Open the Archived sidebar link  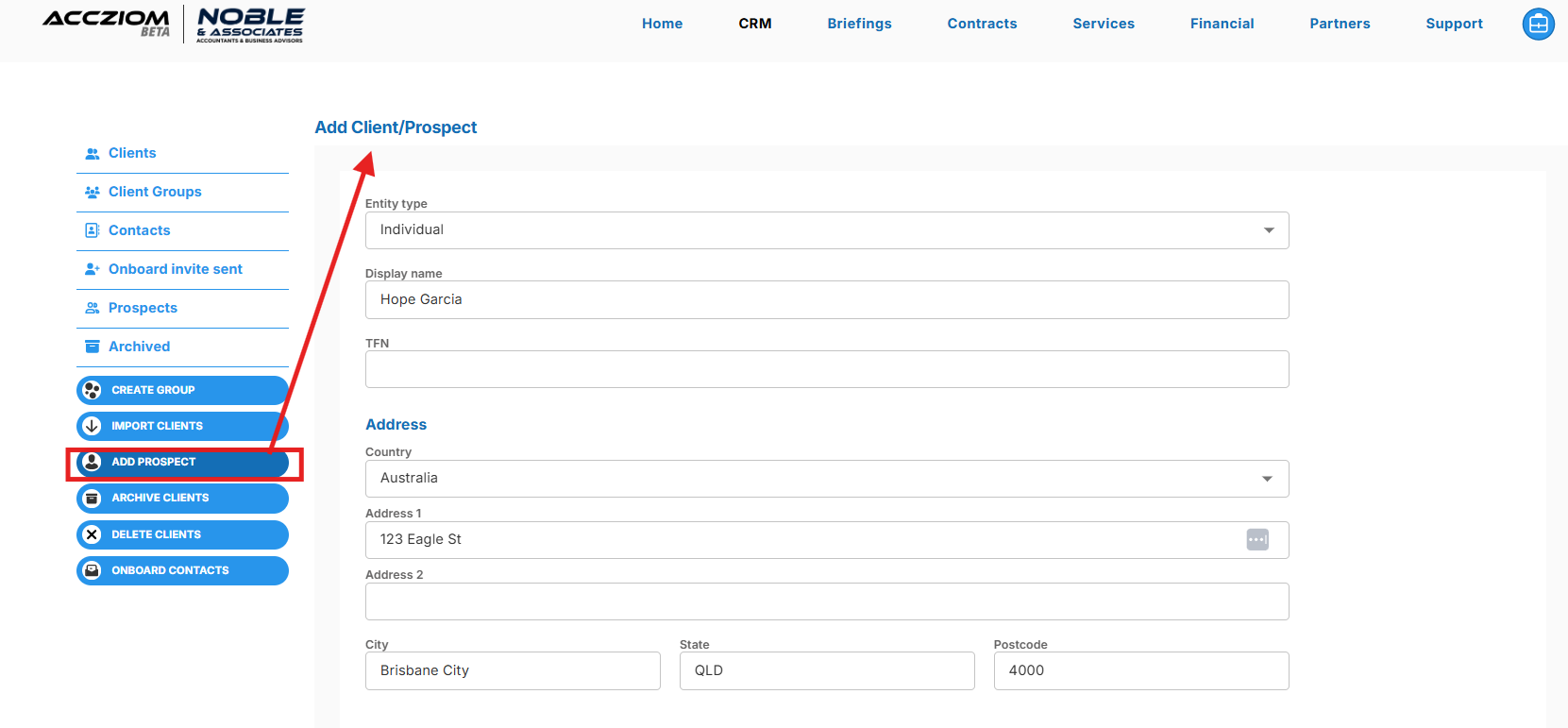click(x=140, y=347)
